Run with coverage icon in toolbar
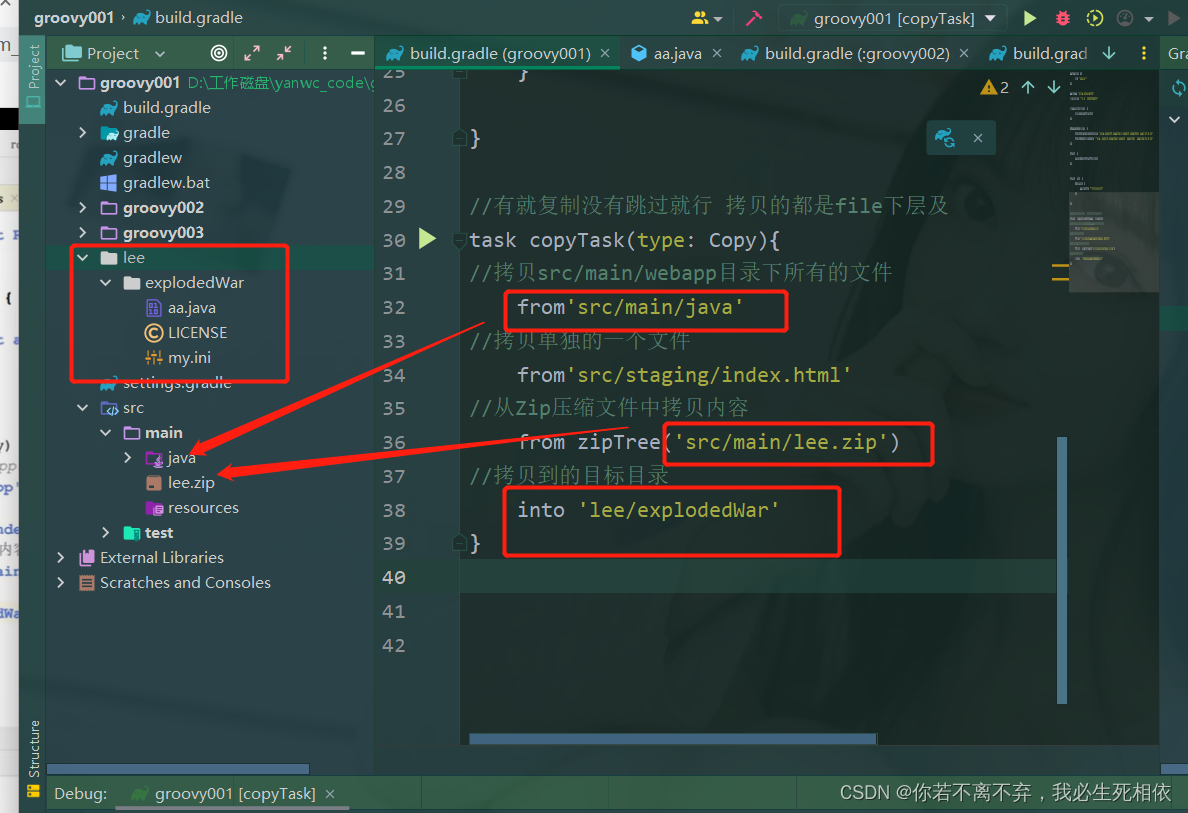Screen dimensions: 1188x813 [x=1094, y=18]
